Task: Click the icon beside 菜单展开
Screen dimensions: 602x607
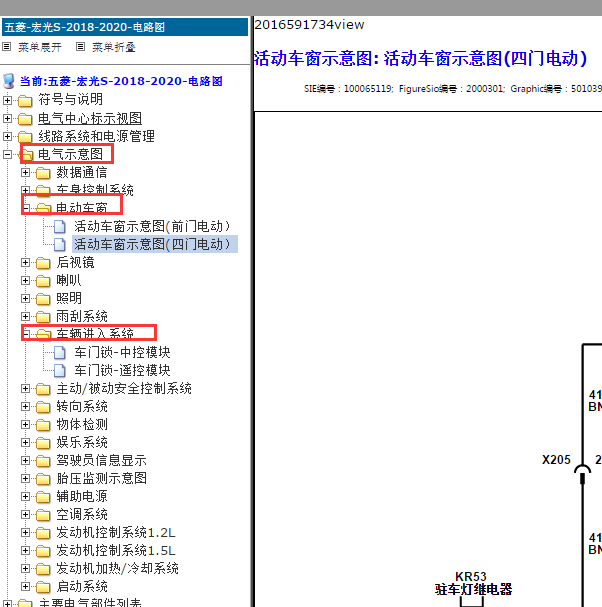Action: 6,47
